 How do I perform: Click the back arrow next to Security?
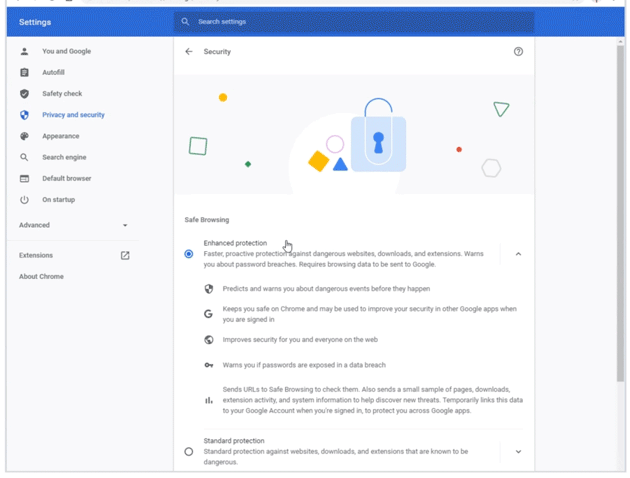189,52
